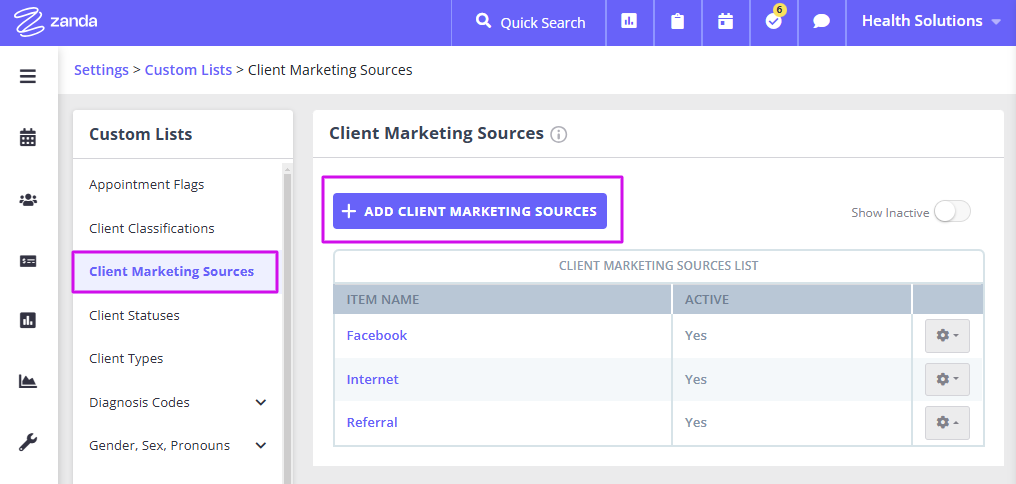
Task: Expand Gender, Sex, Pronouns list item
Action: (261, 445)
